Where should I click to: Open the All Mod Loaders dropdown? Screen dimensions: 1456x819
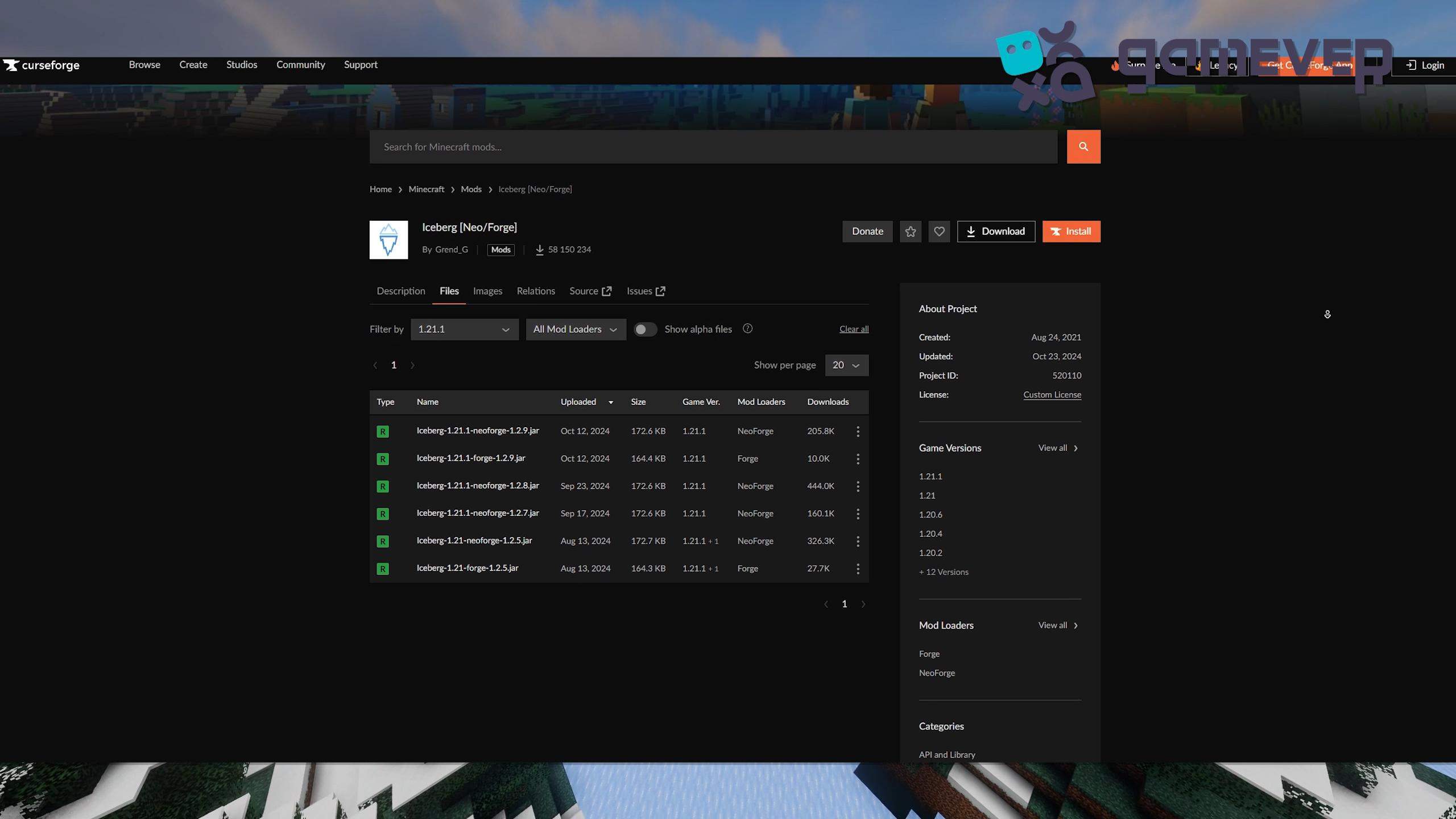click(x=575, y=329)
